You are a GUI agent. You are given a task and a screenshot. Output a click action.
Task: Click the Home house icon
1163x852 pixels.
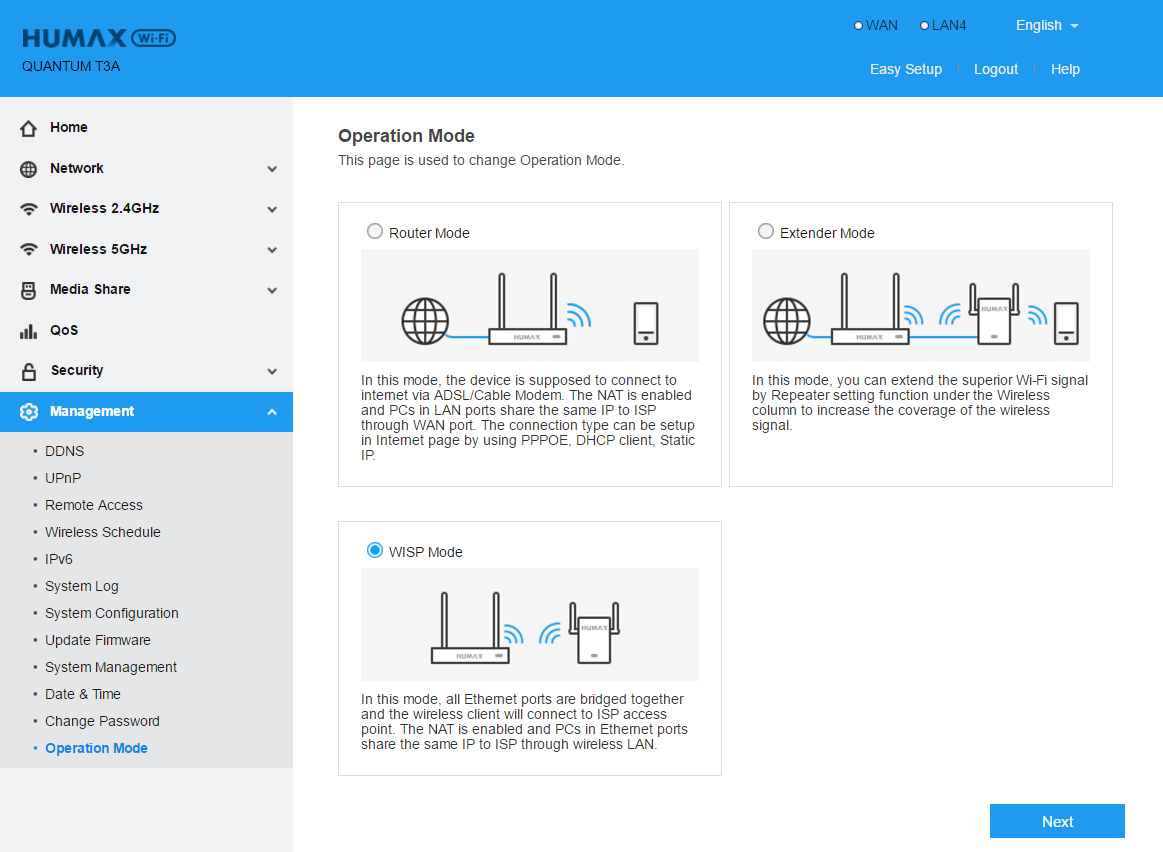click(28, 128)
